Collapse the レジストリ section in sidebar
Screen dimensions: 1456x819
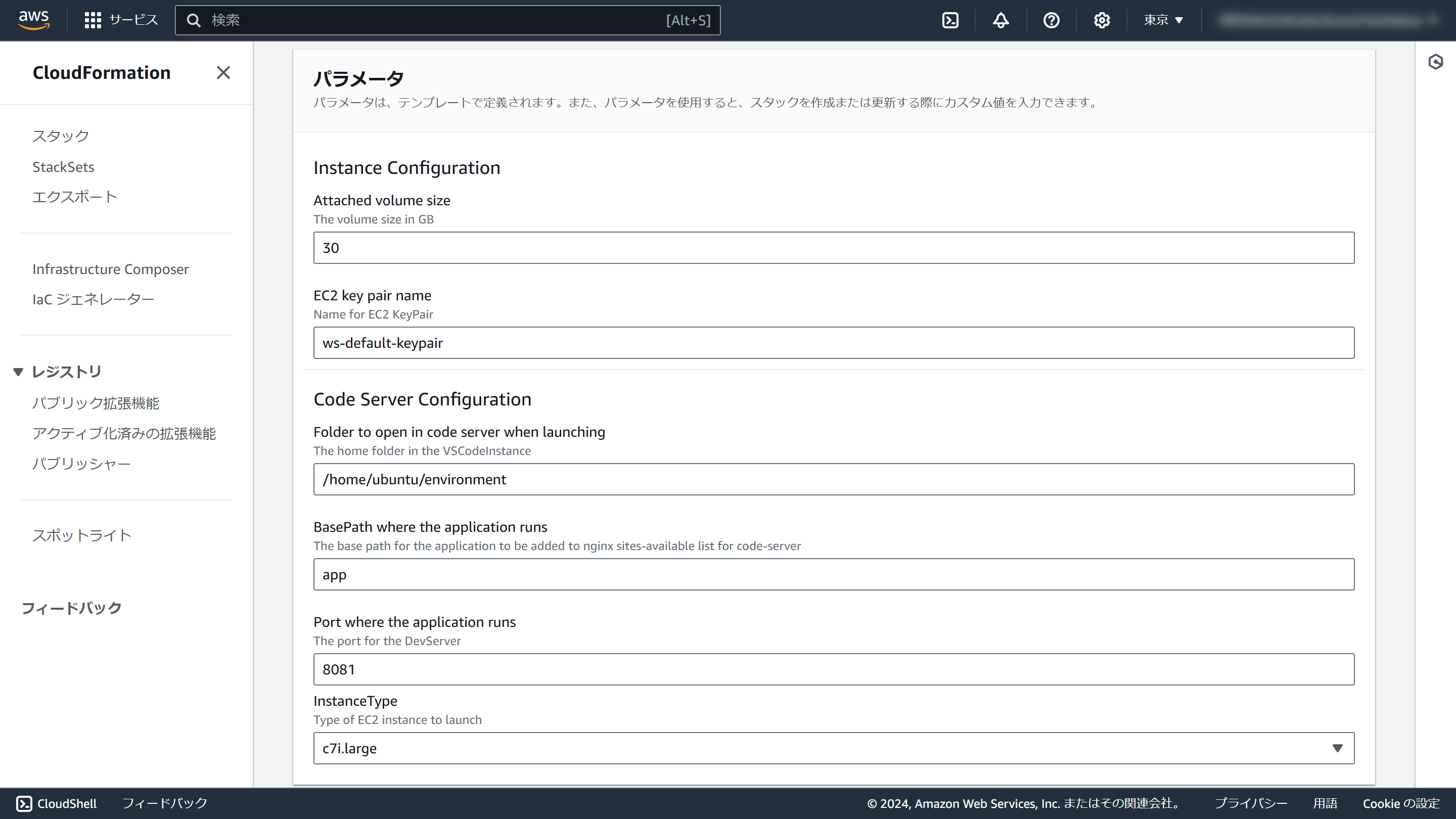pyautogui.click(x=18, y=372)
